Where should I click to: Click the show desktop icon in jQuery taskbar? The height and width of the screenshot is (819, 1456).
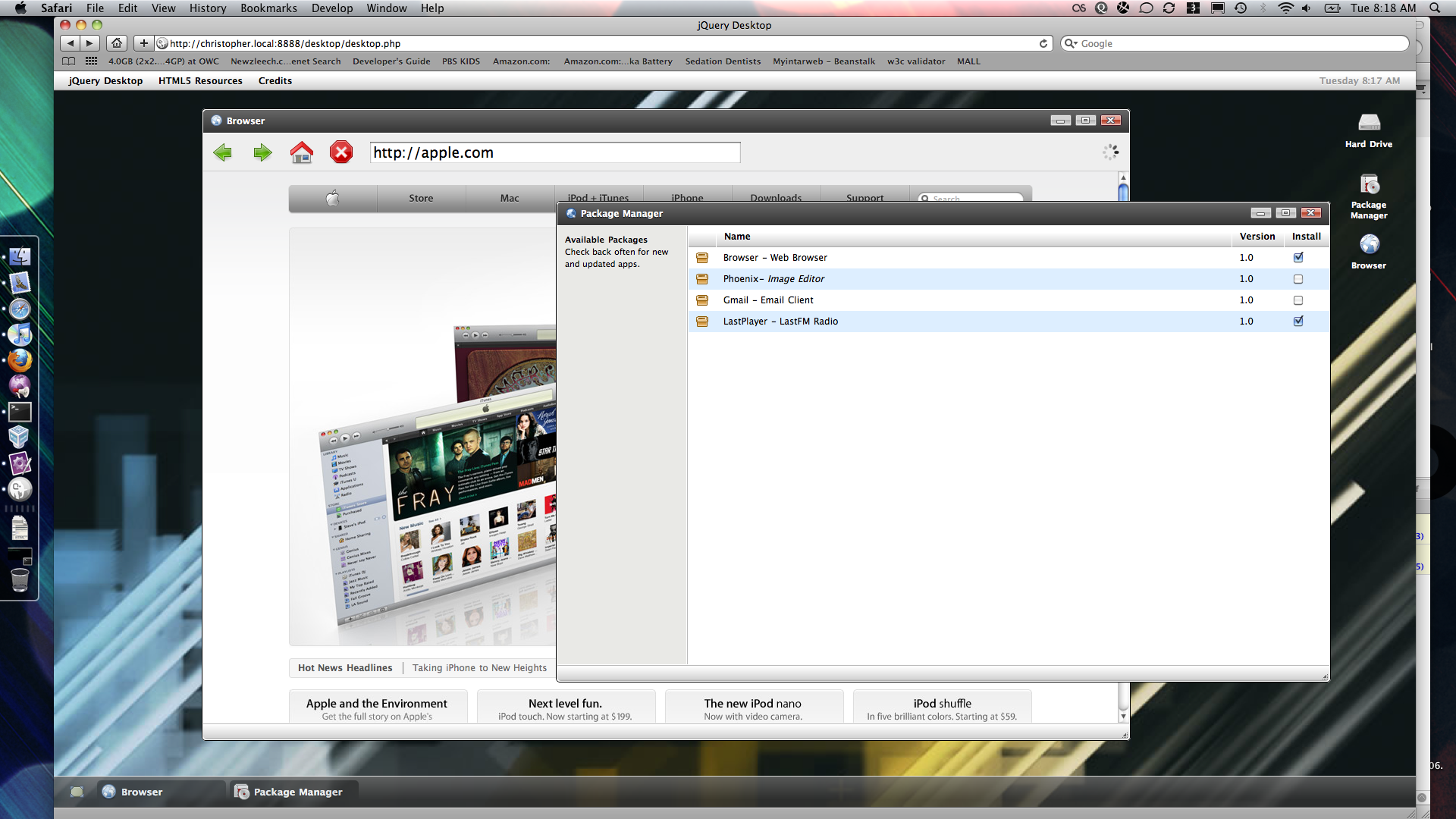[x=77, y=792]
